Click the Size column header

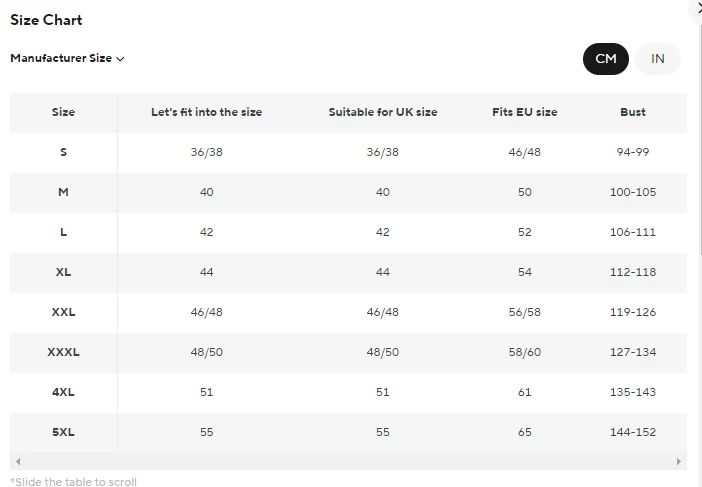coord(63,112)
